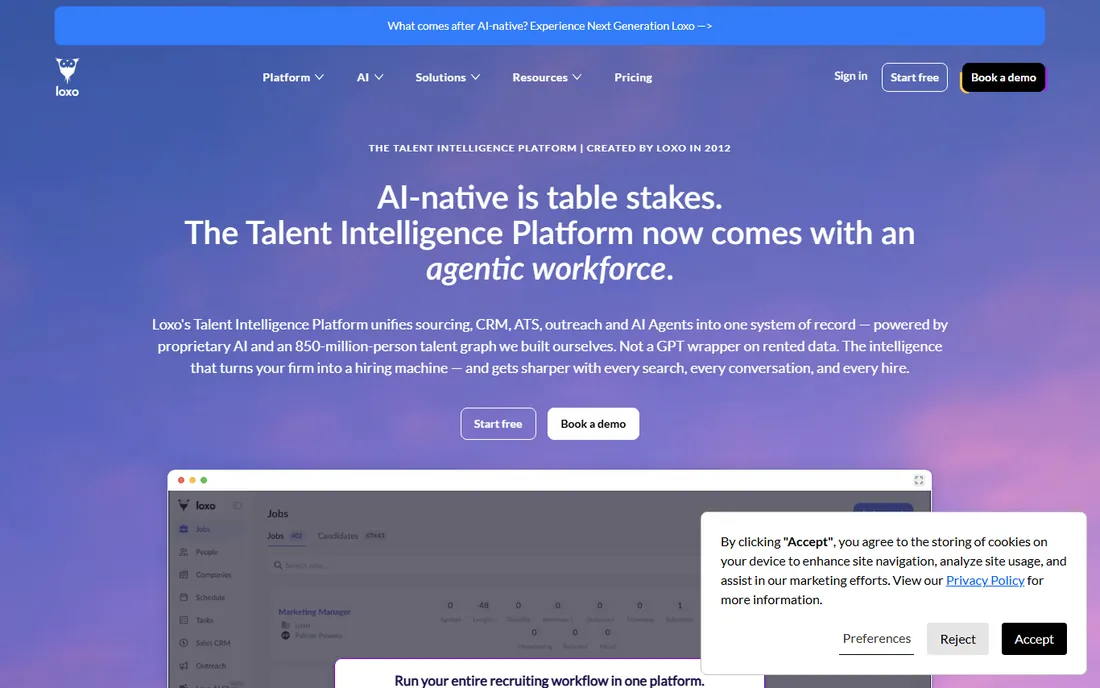Click the Loxo owl logo in header
This screenshot has height=688, width=1100.
[x=67, y=77]
